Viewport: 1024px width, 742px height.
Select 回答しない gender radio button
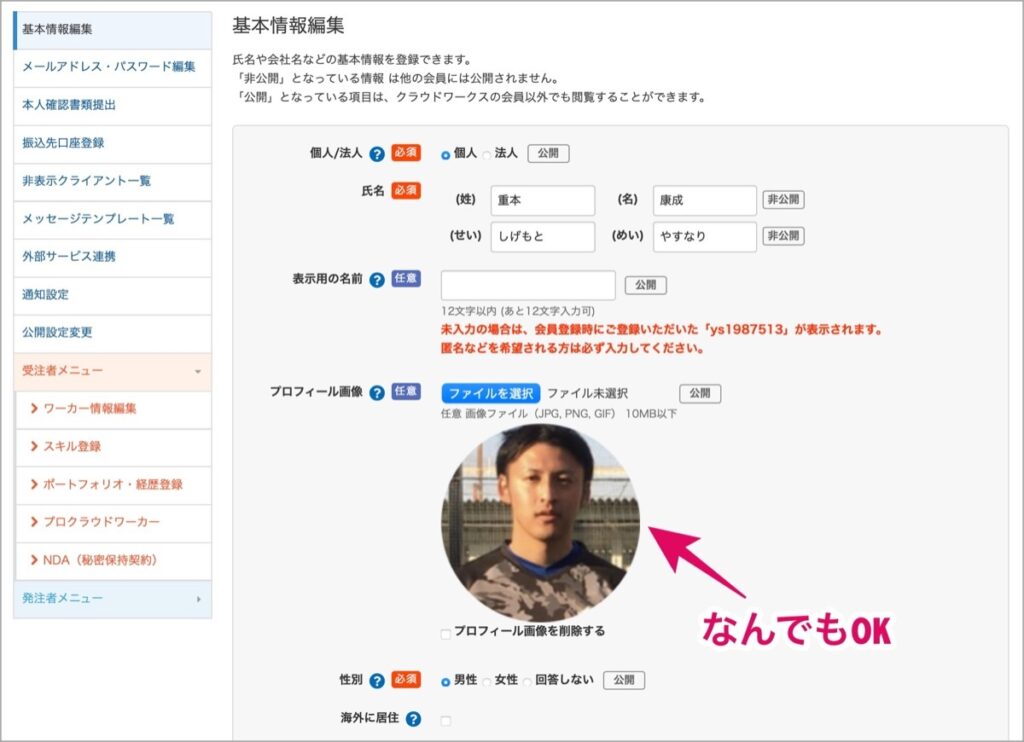(x=527, y=682)
